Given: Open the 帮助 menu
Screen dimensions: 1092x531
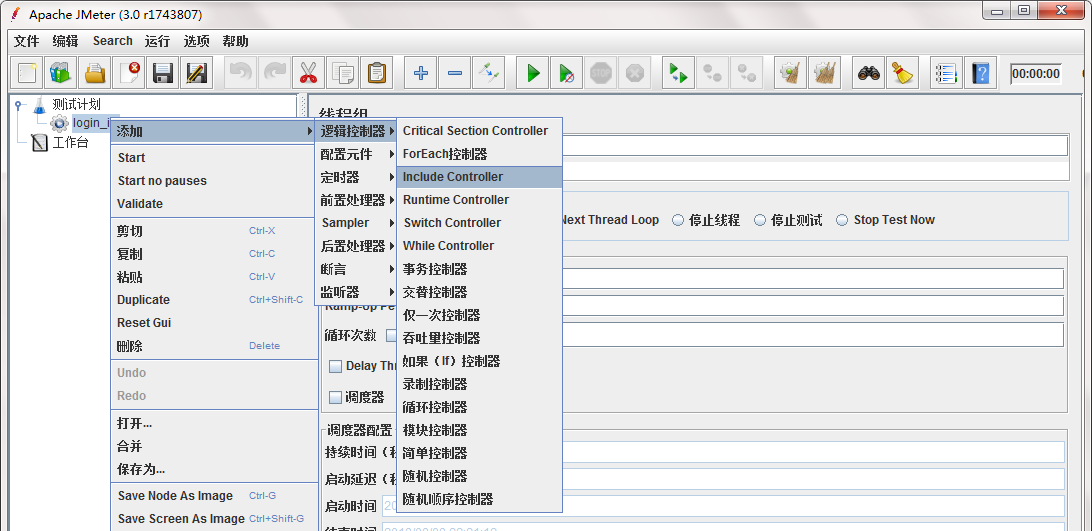Looking at the screenshot, I should 235,41.
